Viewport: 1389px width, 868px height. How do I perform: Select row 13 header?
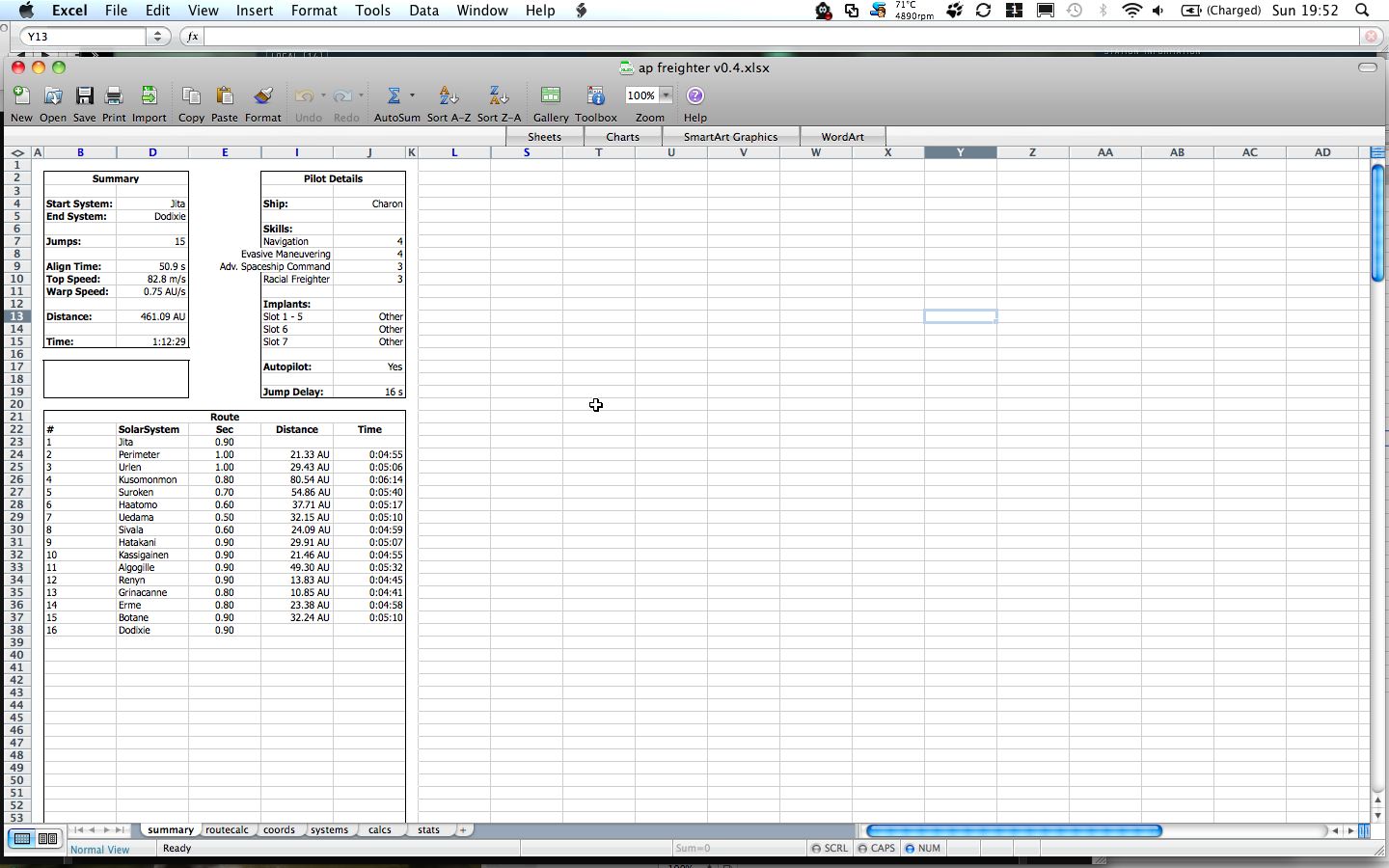point(16,316)
